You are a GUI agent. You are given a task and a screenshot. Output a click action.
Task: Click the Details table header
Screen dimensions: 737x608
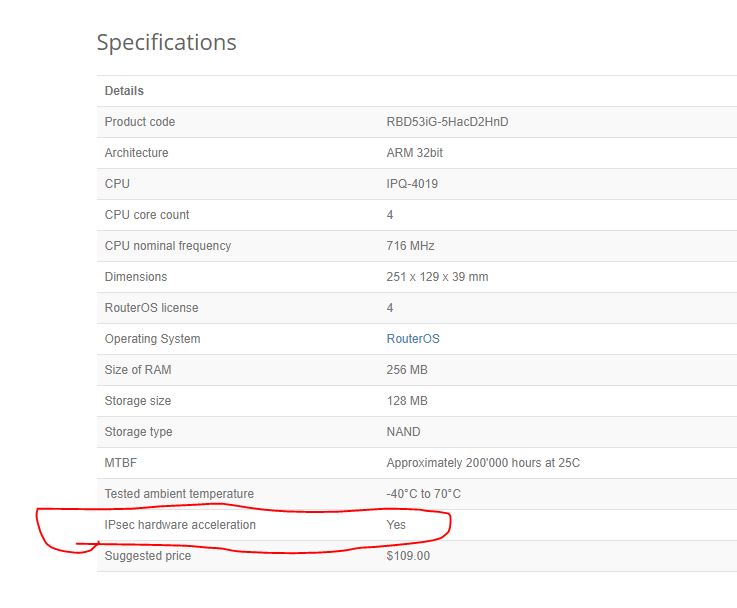tap(124, 91)
